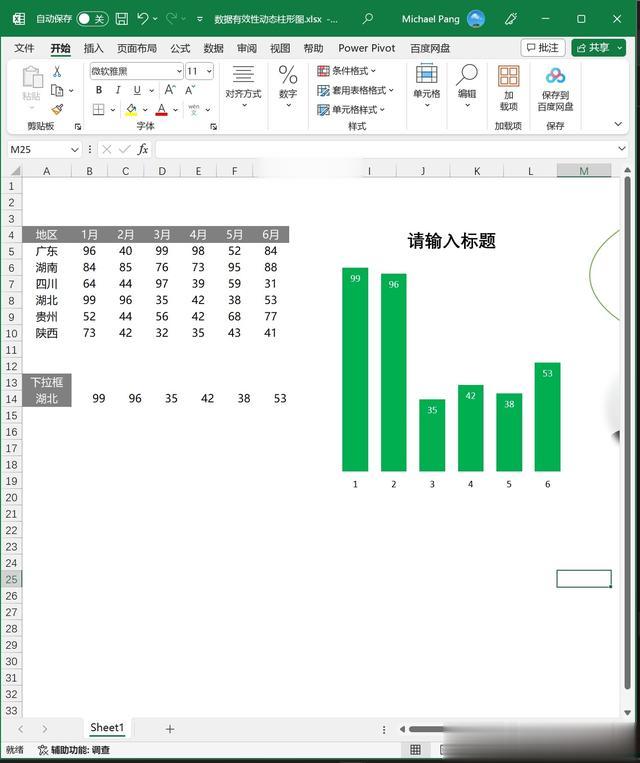
Task: Click the Borders icon
Action: click(x=99, y=109)
